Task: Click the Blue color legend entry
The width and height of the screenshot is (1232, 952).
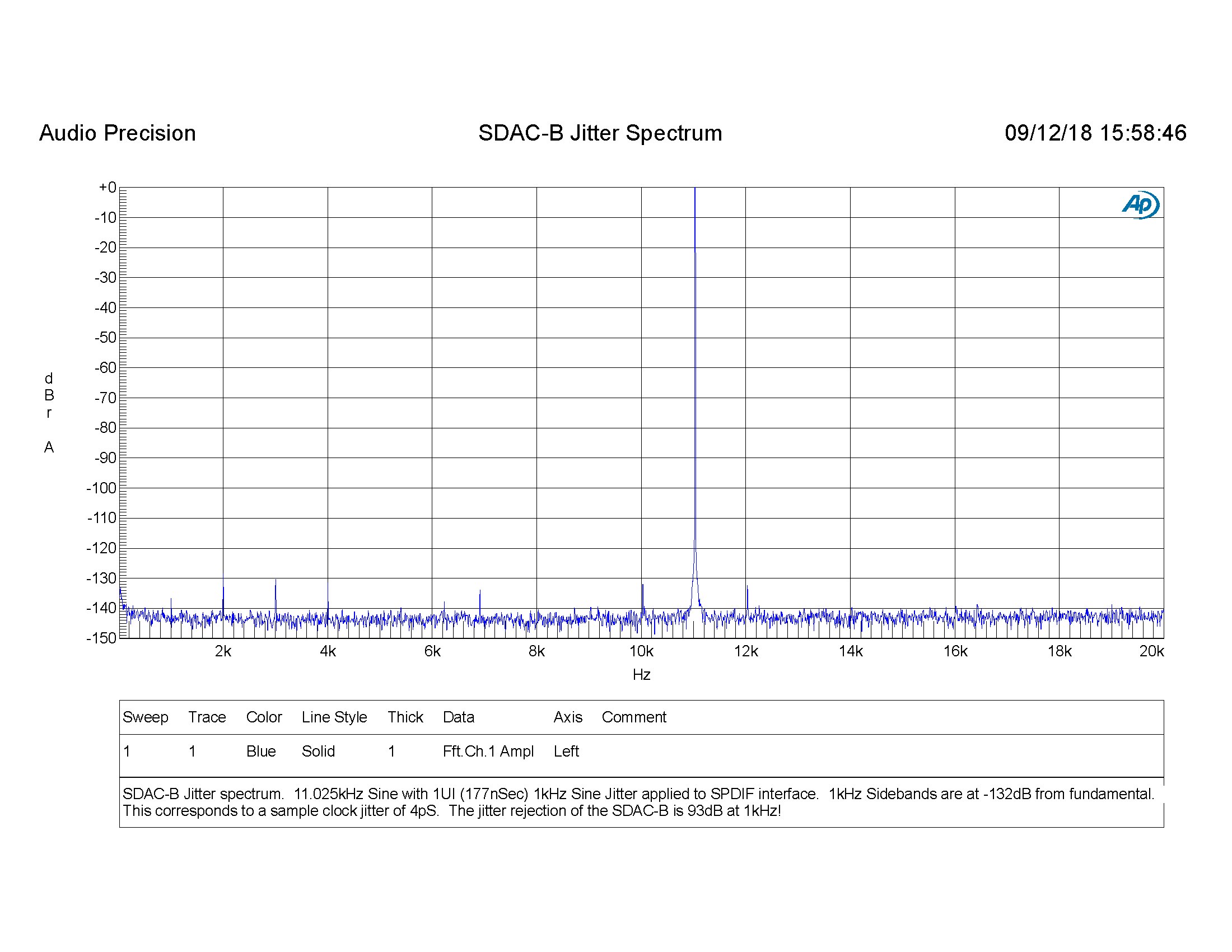Action: click(260, 751)
